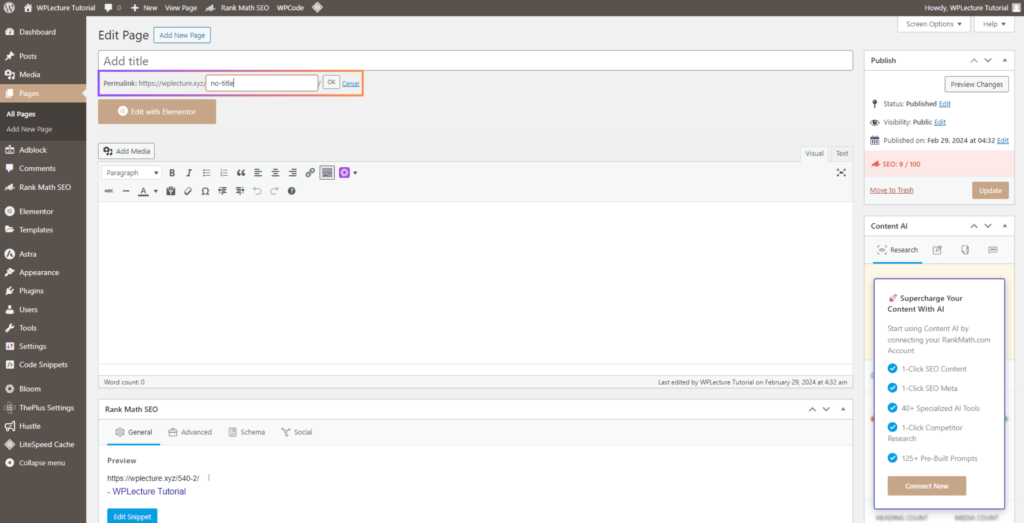Toggle the toolbar kitchen sink button

(x=327, y=173)
